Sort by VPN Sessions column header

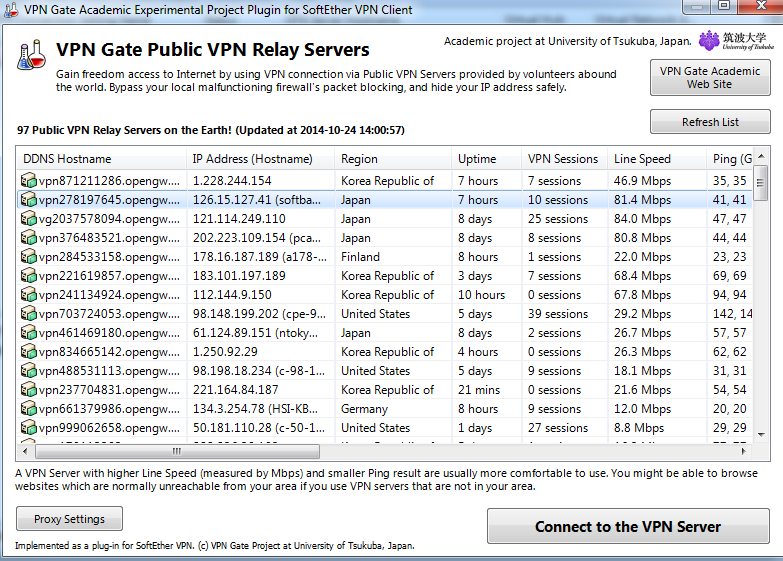tap(563, 159)
